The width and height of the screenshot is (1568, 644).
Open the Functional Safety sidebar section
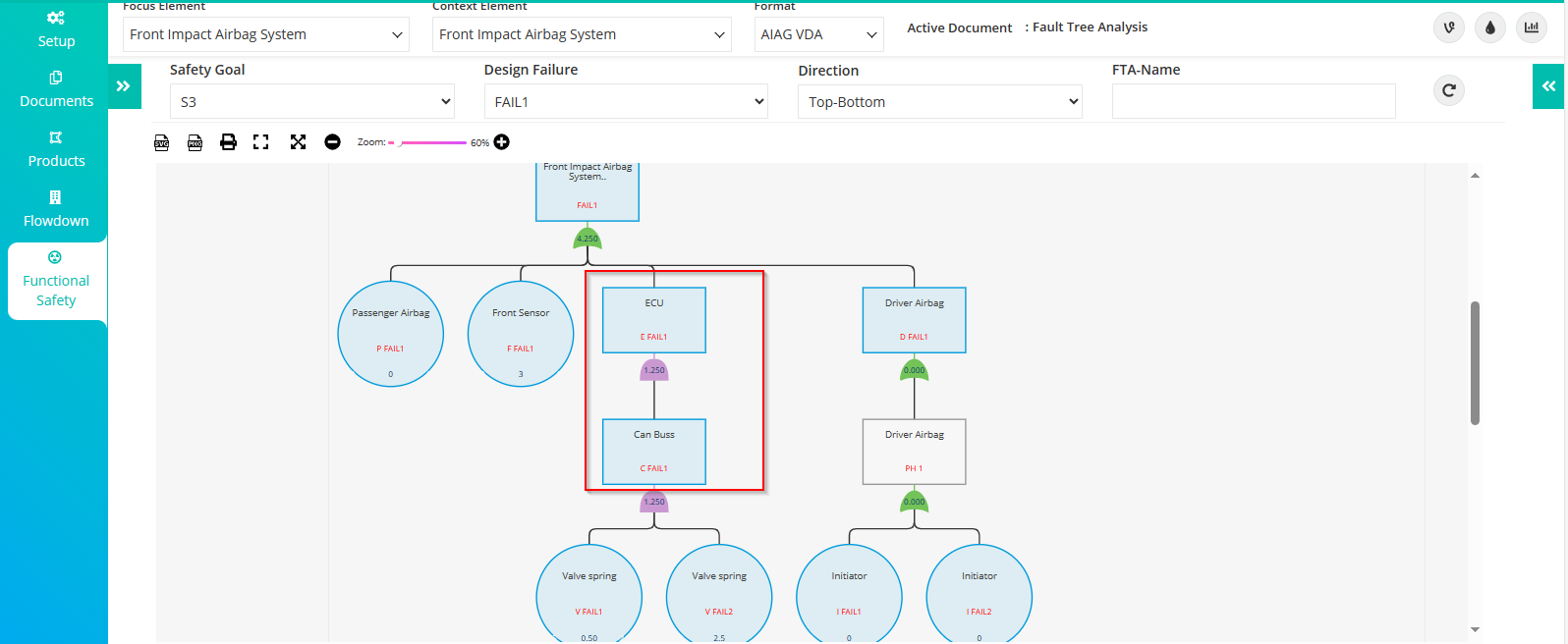coord(56,280)
